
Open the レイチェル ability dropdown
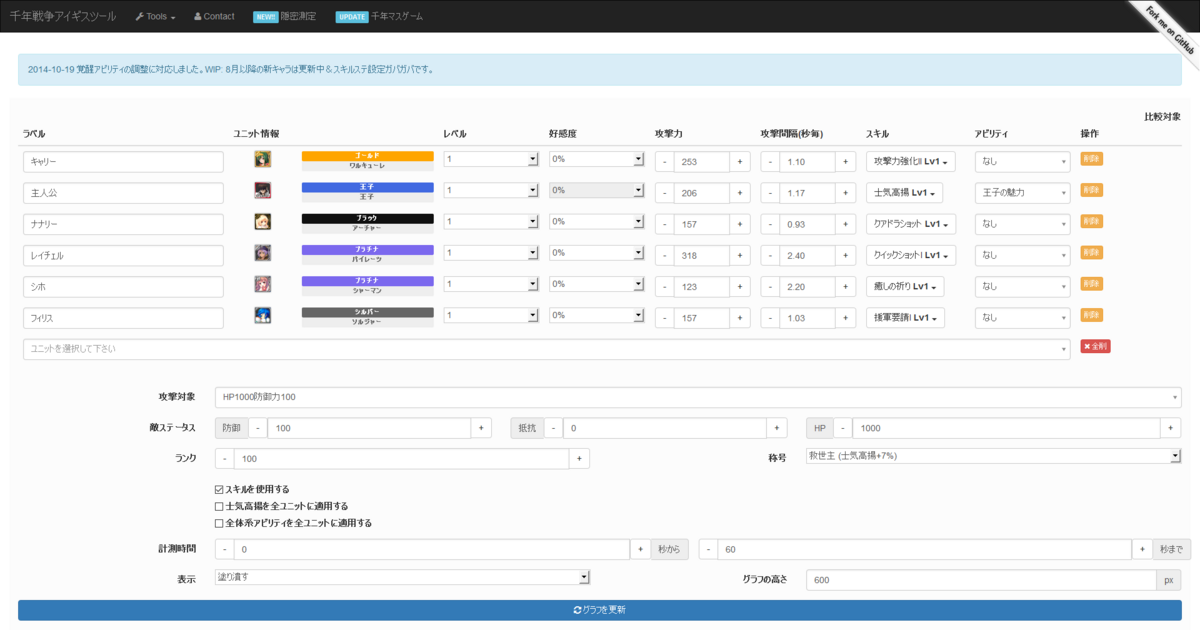(x=1023, y=255)
